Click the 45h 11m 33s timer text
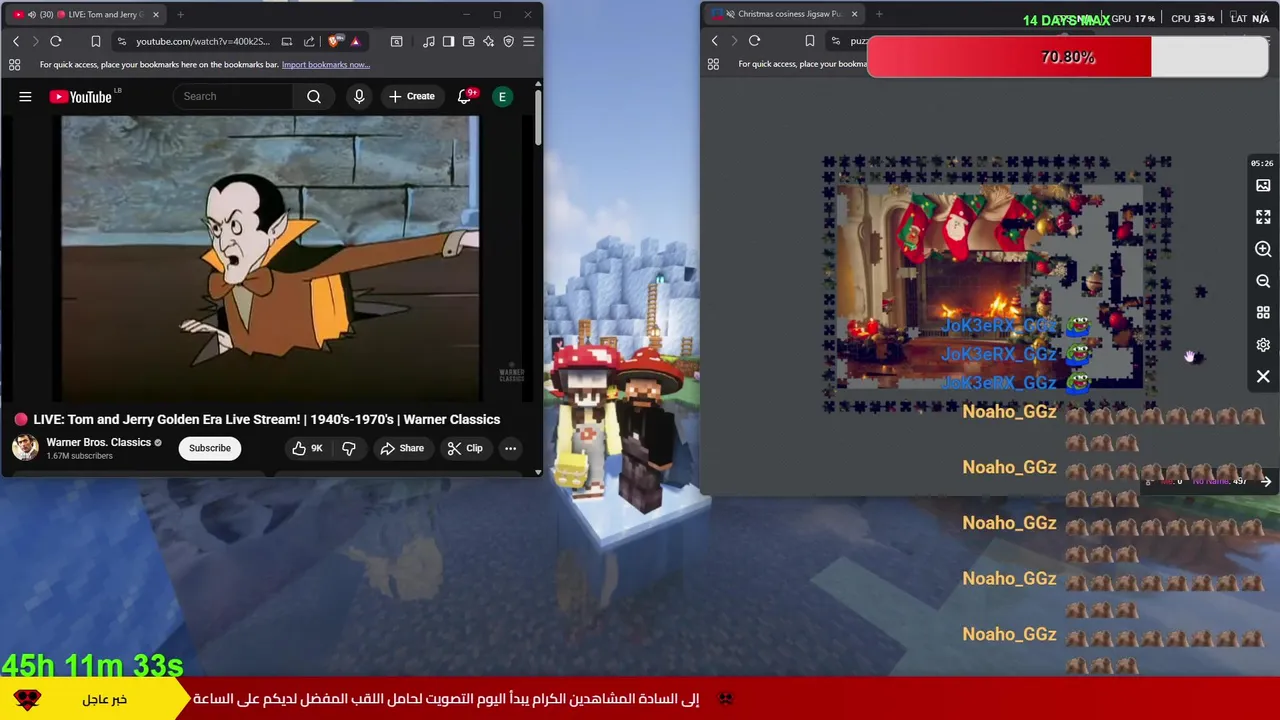The height and width of the screenshot is (720, 1280). [93, 665]
